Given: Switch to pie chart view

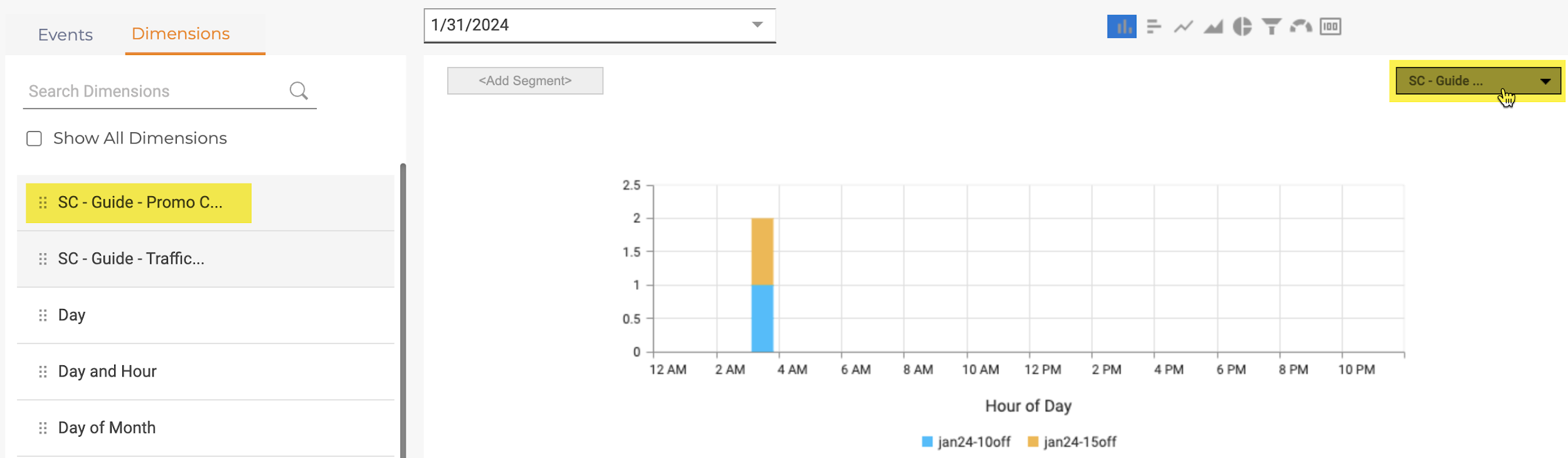Looking at the screenshot, I should [1242, 26].
